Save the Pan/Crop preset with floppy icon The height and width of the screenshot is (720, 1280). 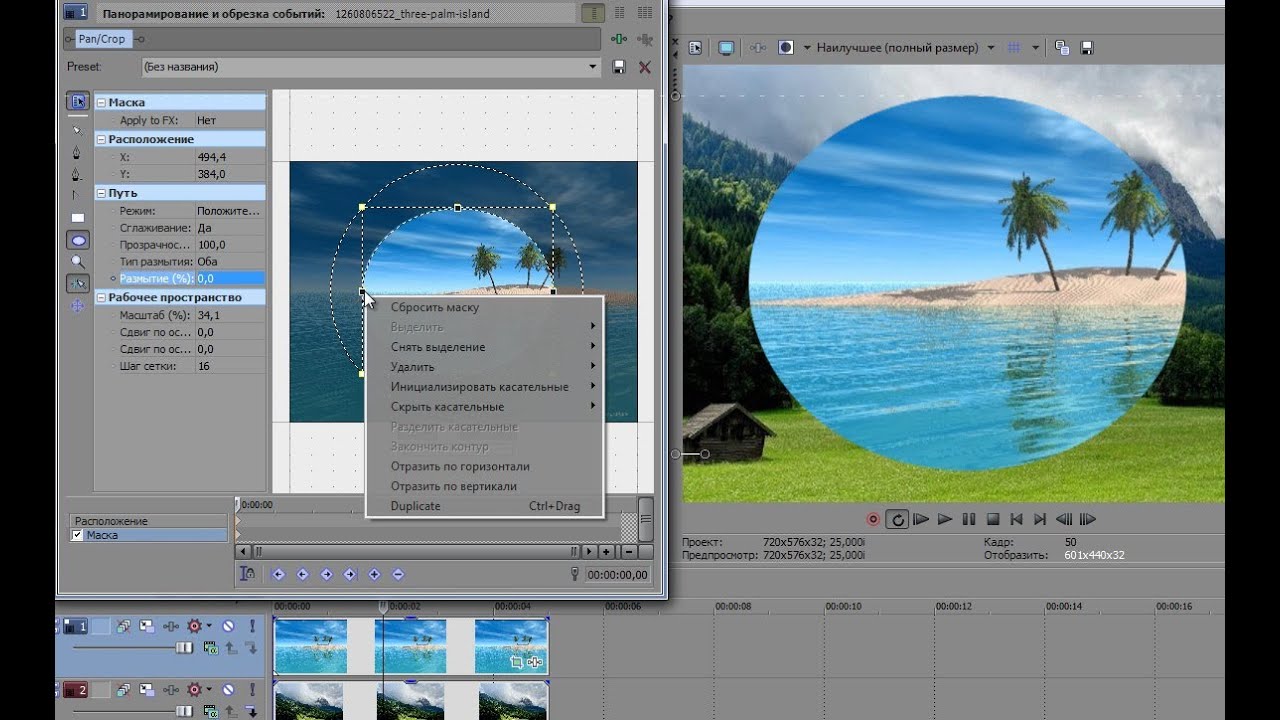[x=619, y=67]
